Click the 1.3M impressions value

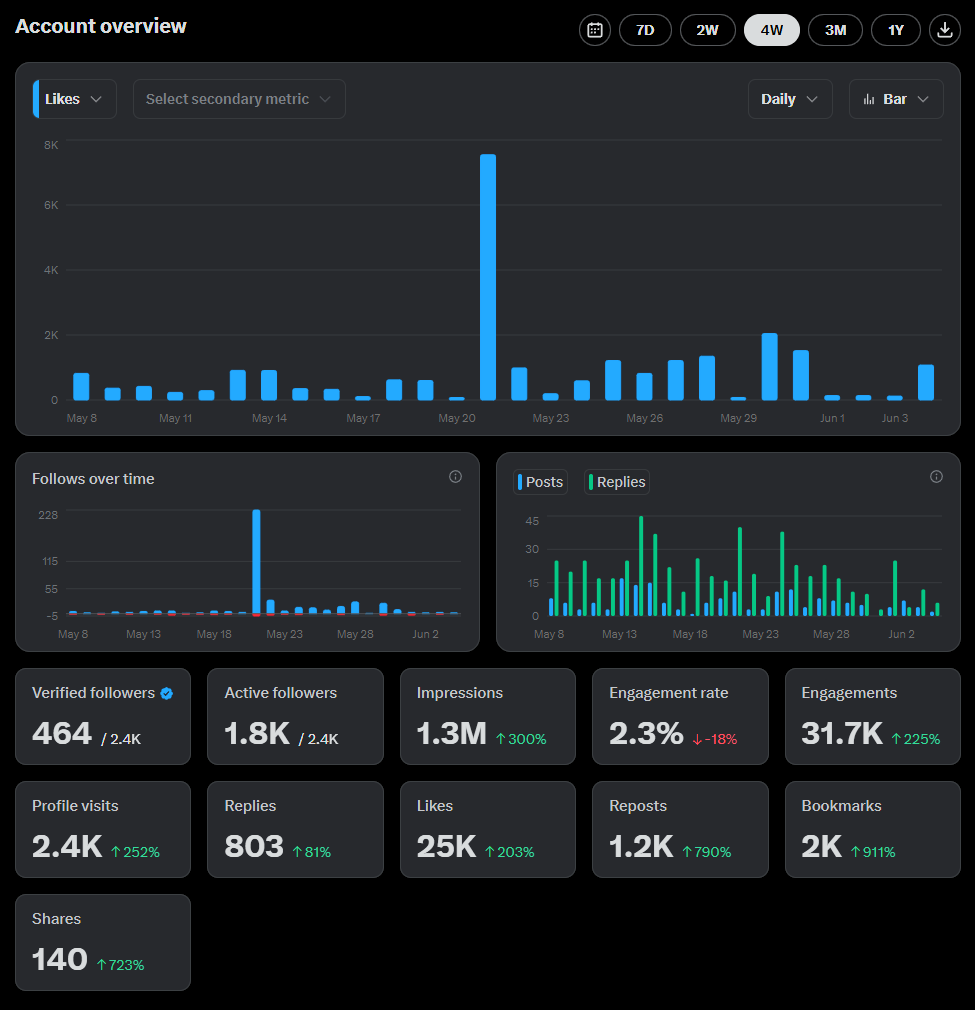pyautogui.click(x=451, y=734)
